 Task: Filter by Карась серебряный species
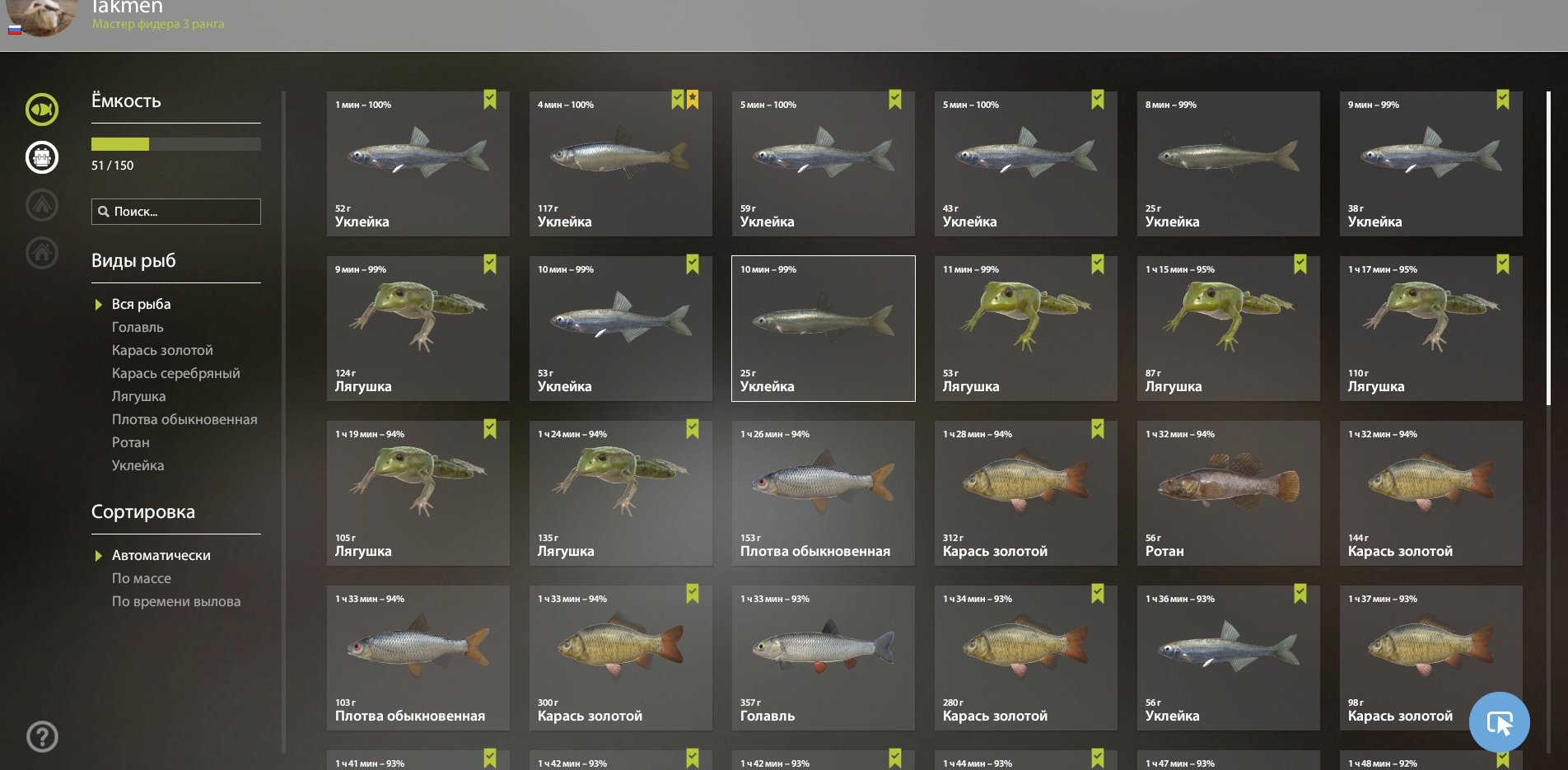pyautogui.click(x=176, y=373)
